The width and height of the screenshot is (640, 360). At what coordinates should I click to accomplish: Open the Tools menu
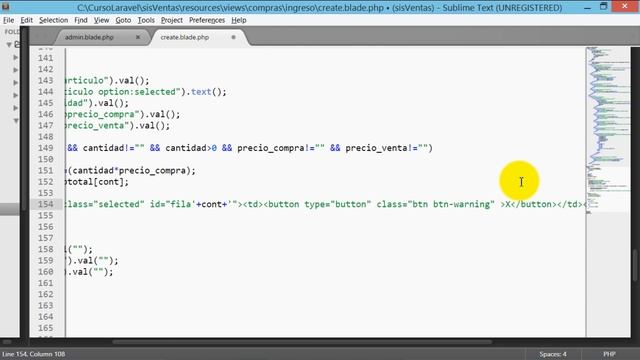pos(146,20)
